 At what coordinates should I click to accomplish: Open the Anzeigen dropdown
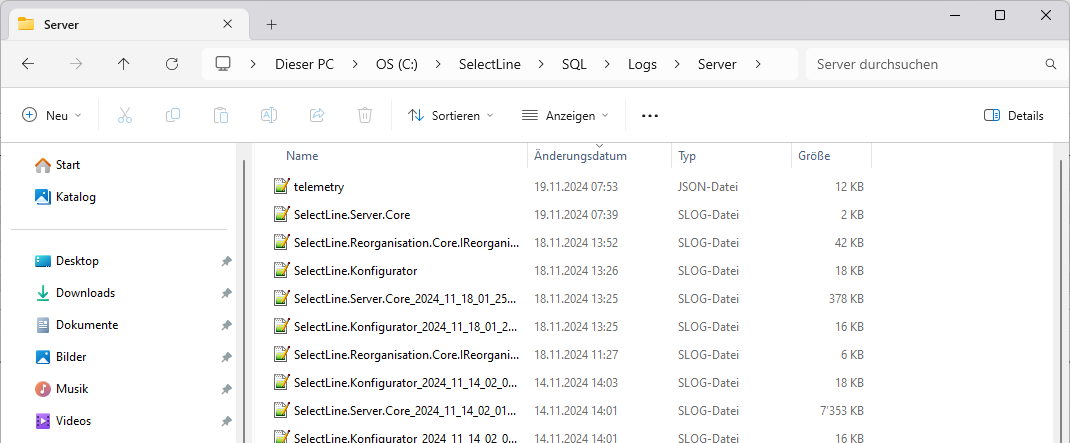565,115
